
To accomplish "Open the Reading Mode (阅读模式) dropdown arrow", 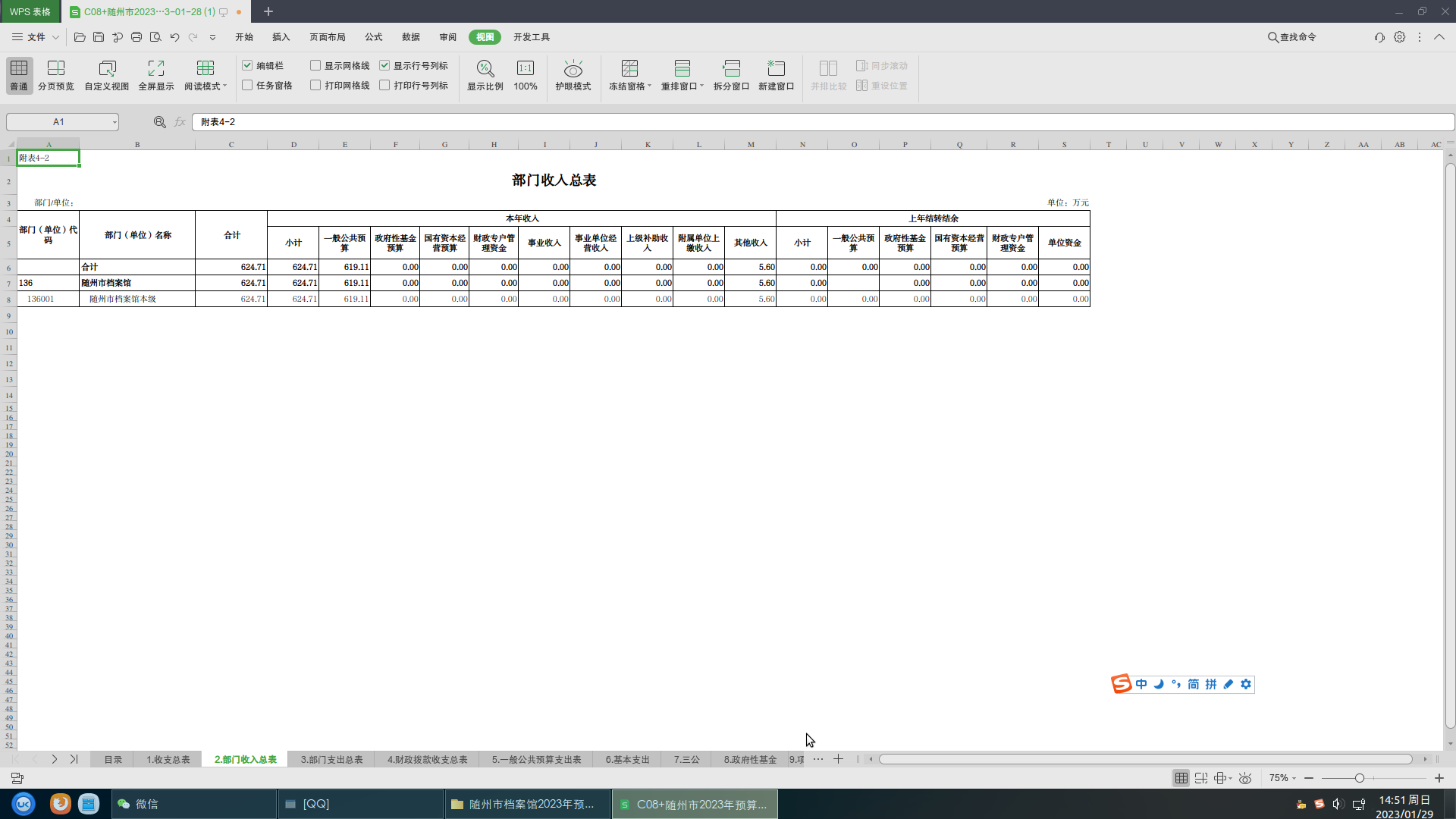I will click(x=224, y=86).
